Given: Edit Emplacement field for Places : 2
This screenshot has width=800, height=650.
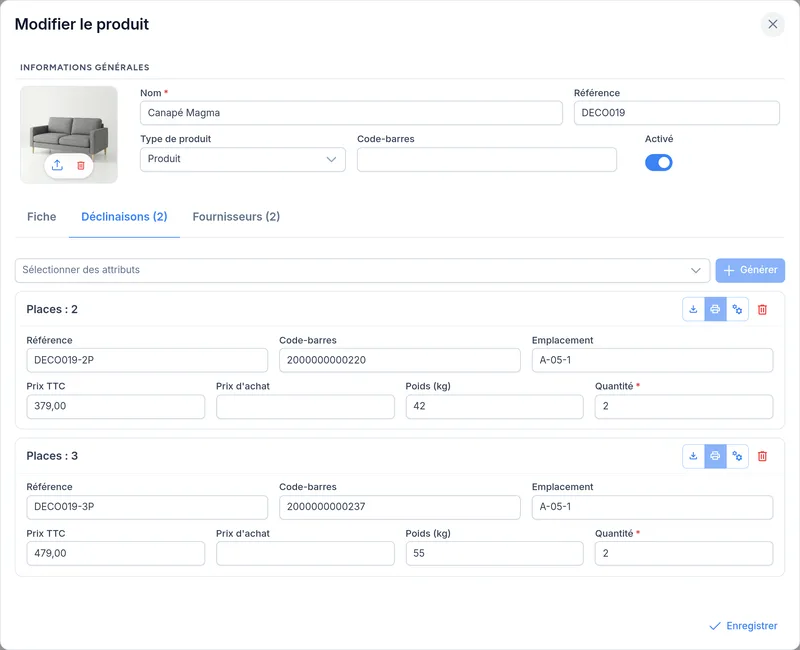Looking at the screenshot, I should (653, 360).
